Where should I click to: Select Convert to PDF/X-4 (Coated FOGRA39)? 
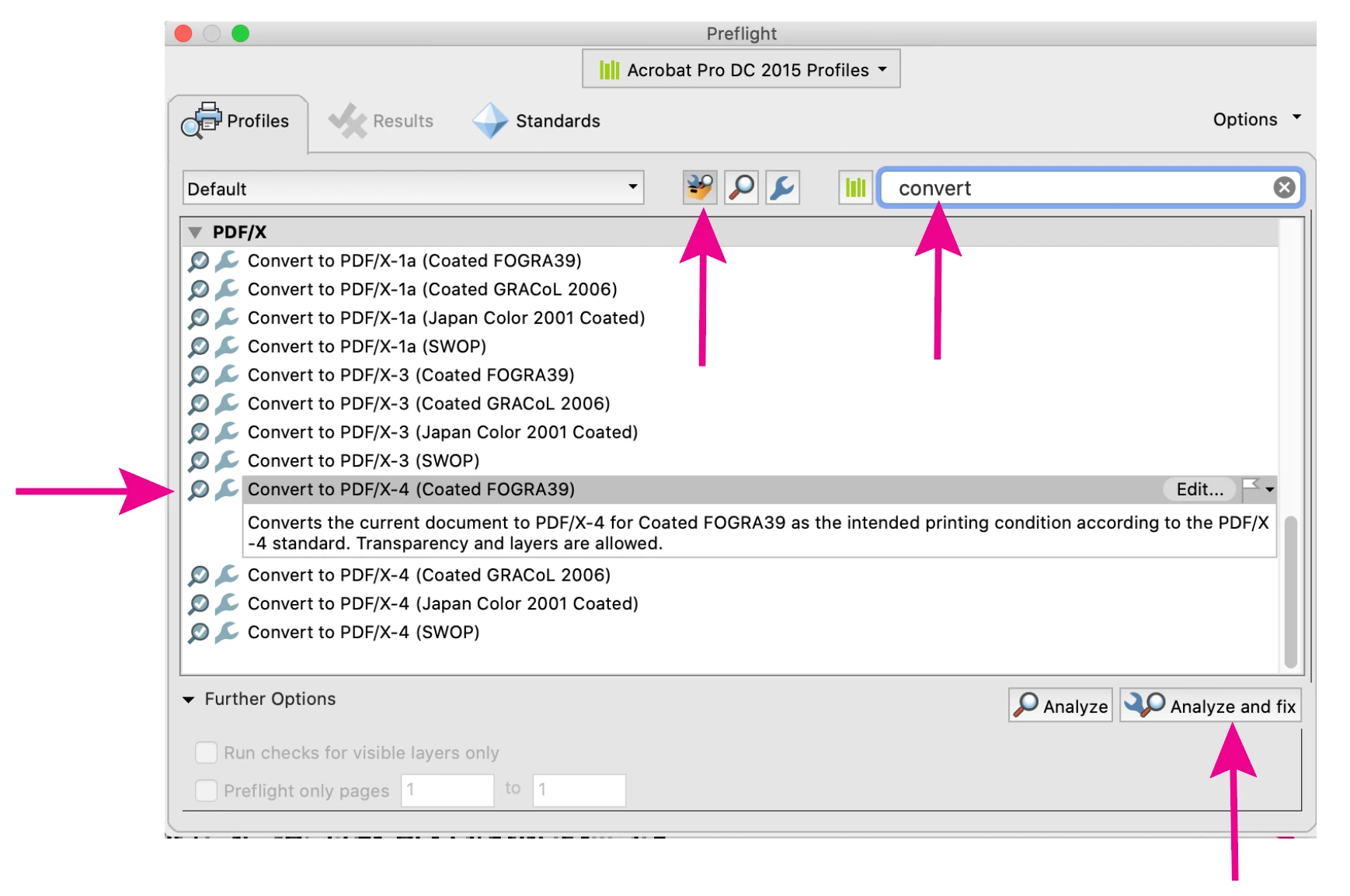pos(411,490)
